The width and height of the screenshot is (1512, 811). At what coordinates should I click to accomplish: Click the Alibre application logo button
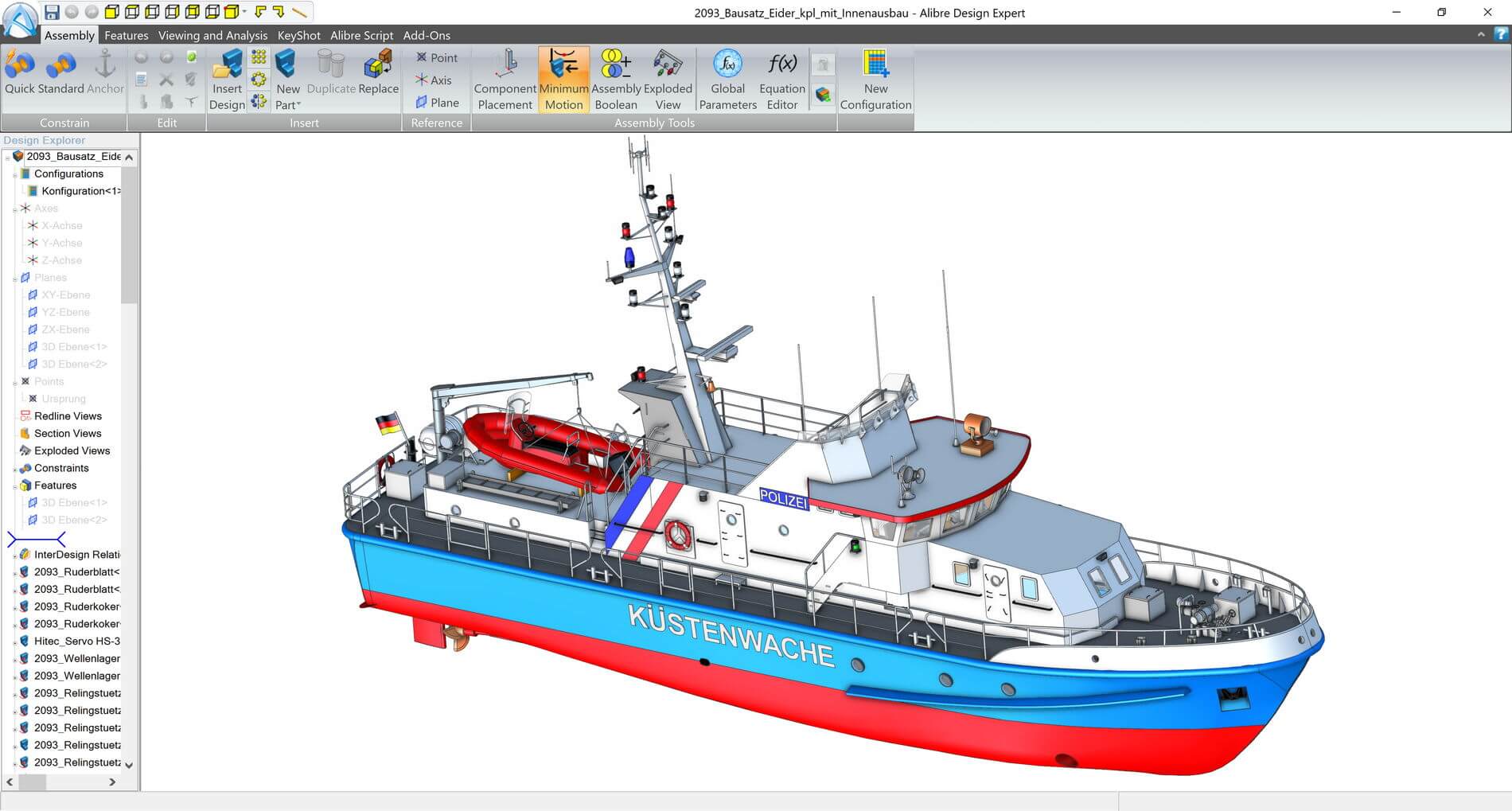click(20, 21)
